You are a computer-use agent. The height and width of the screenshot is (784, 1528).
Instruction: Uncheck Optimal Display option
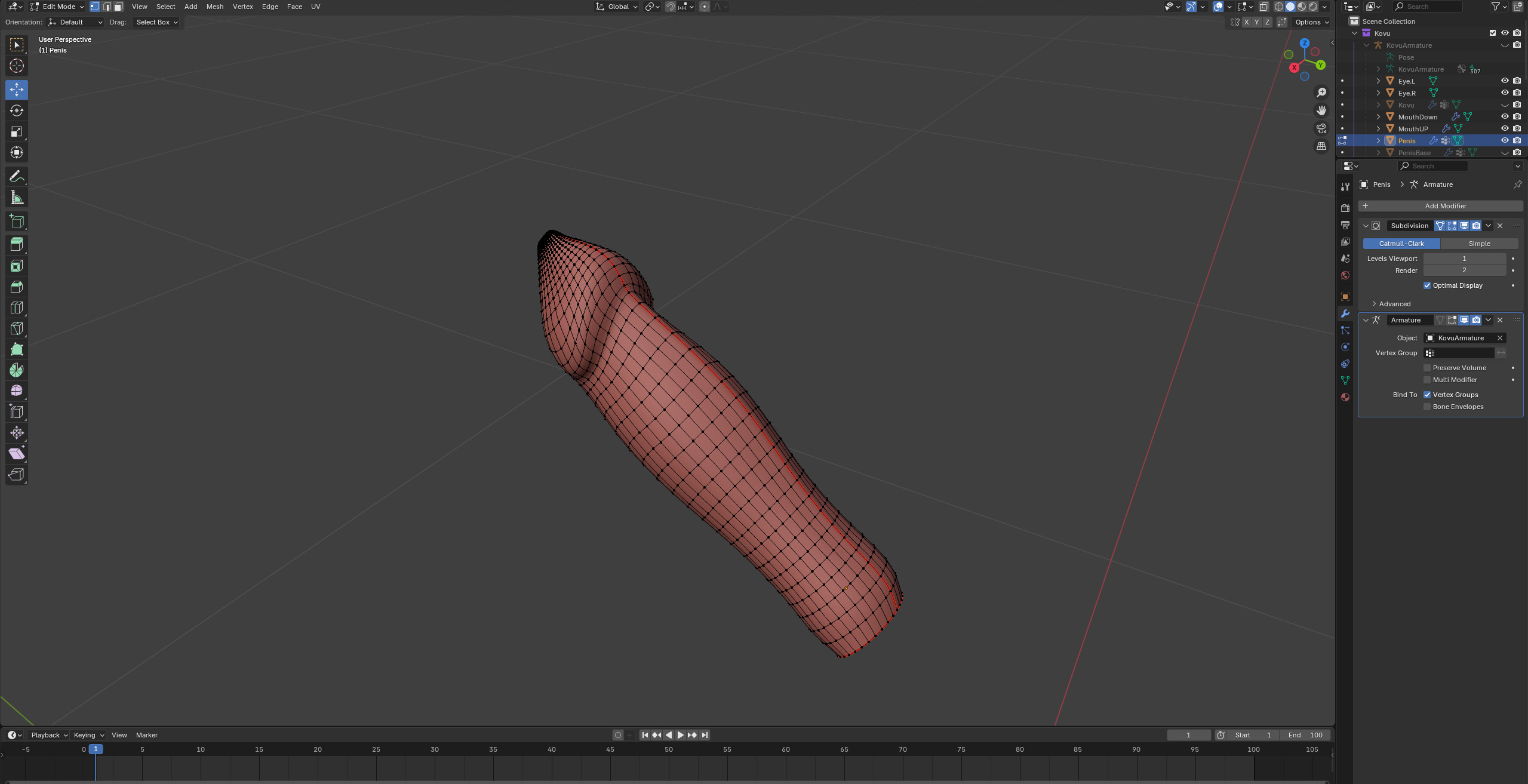[1427, 285]
